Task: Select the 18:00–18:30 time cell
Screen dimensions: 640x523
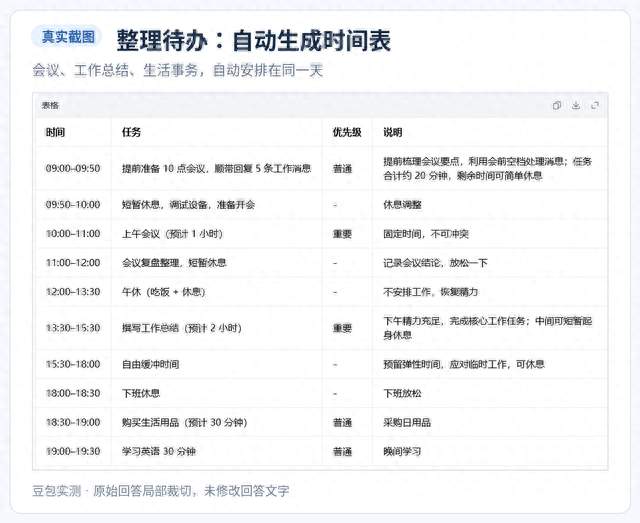Action: point(73,393)
